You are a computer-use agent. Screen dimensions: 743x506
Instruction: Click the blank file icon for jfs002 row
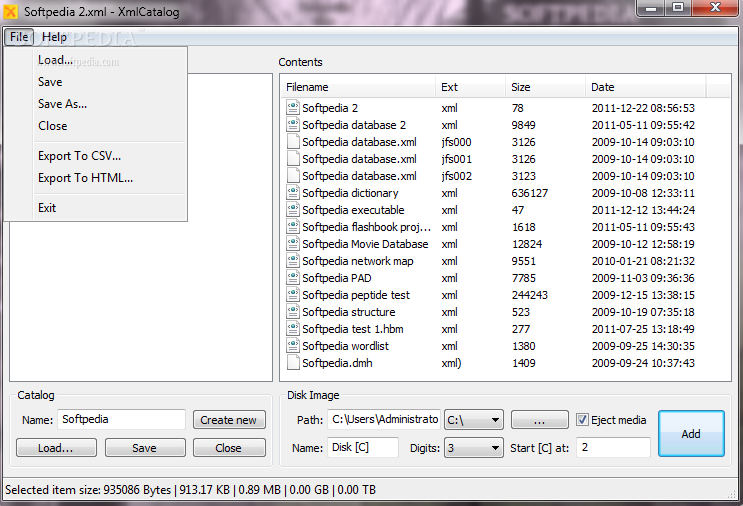pos(293,176)
